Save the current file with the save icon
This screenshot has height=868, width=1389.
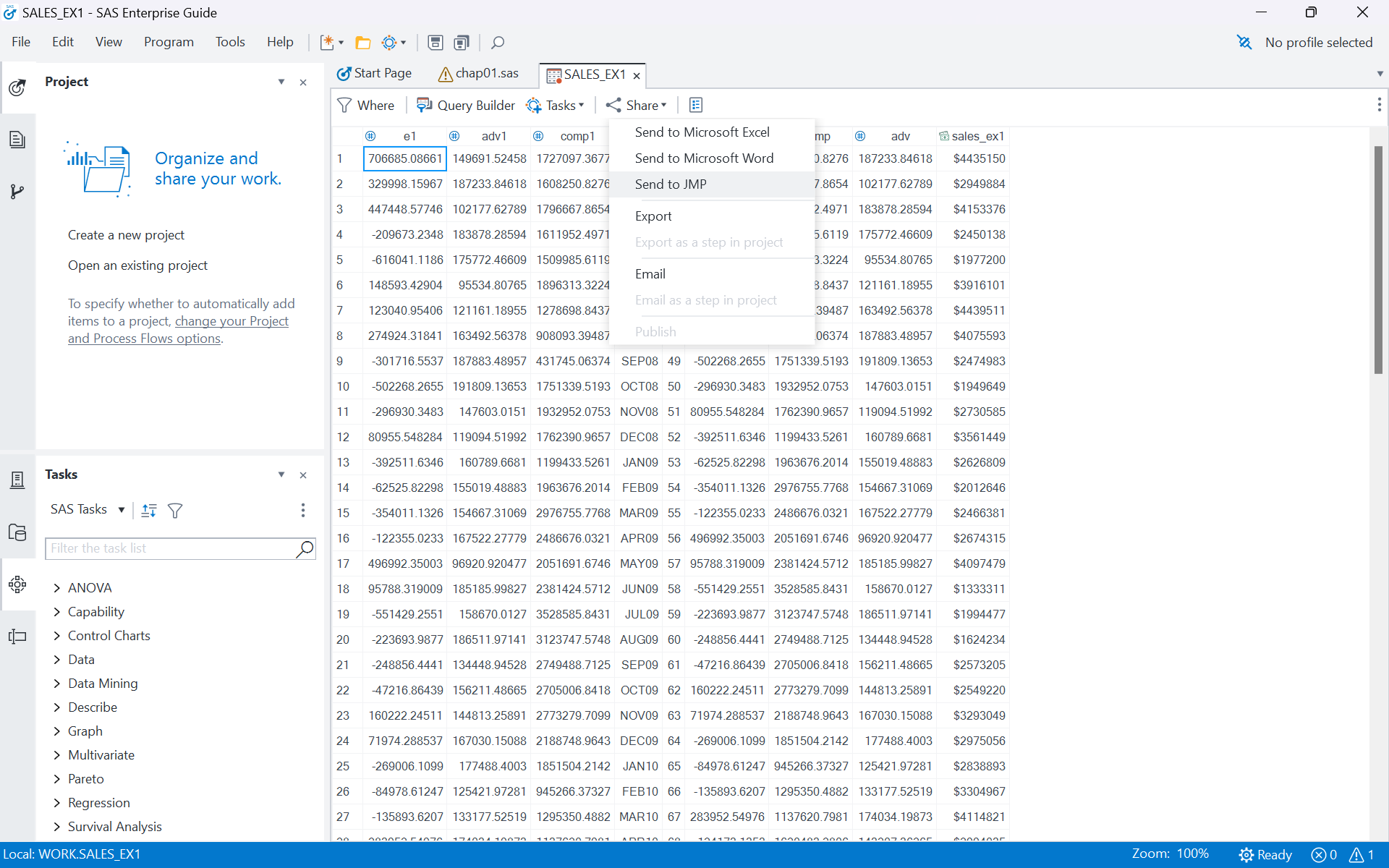point(435,43)
